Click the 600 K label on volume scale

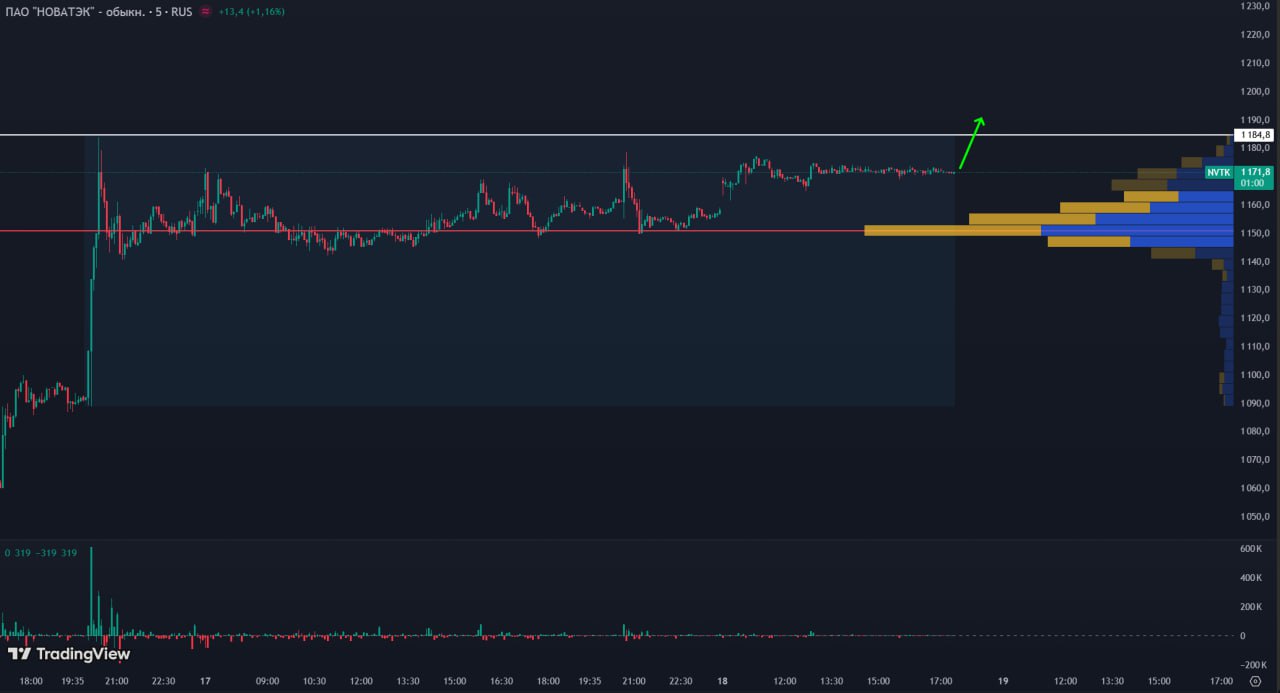pyautogui.click(x=1251, y=549)
